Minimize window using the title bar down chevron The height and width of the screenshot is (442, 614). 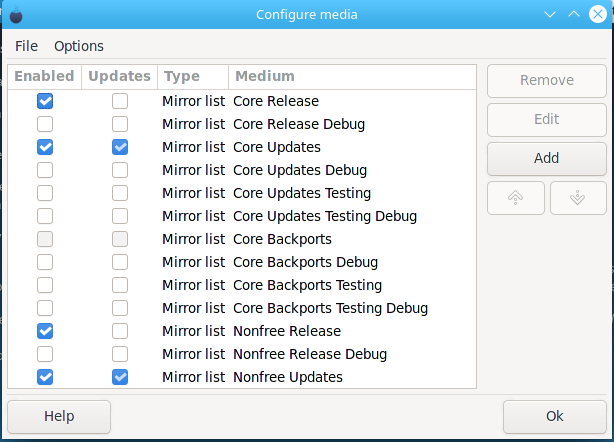(550, 15)
